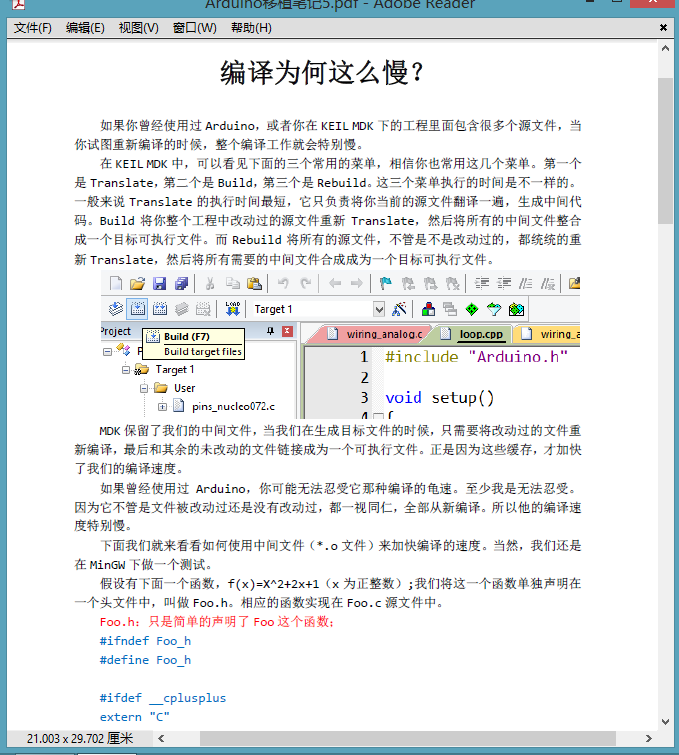Click the vertical scrollbar up arrow

point(666,48)
